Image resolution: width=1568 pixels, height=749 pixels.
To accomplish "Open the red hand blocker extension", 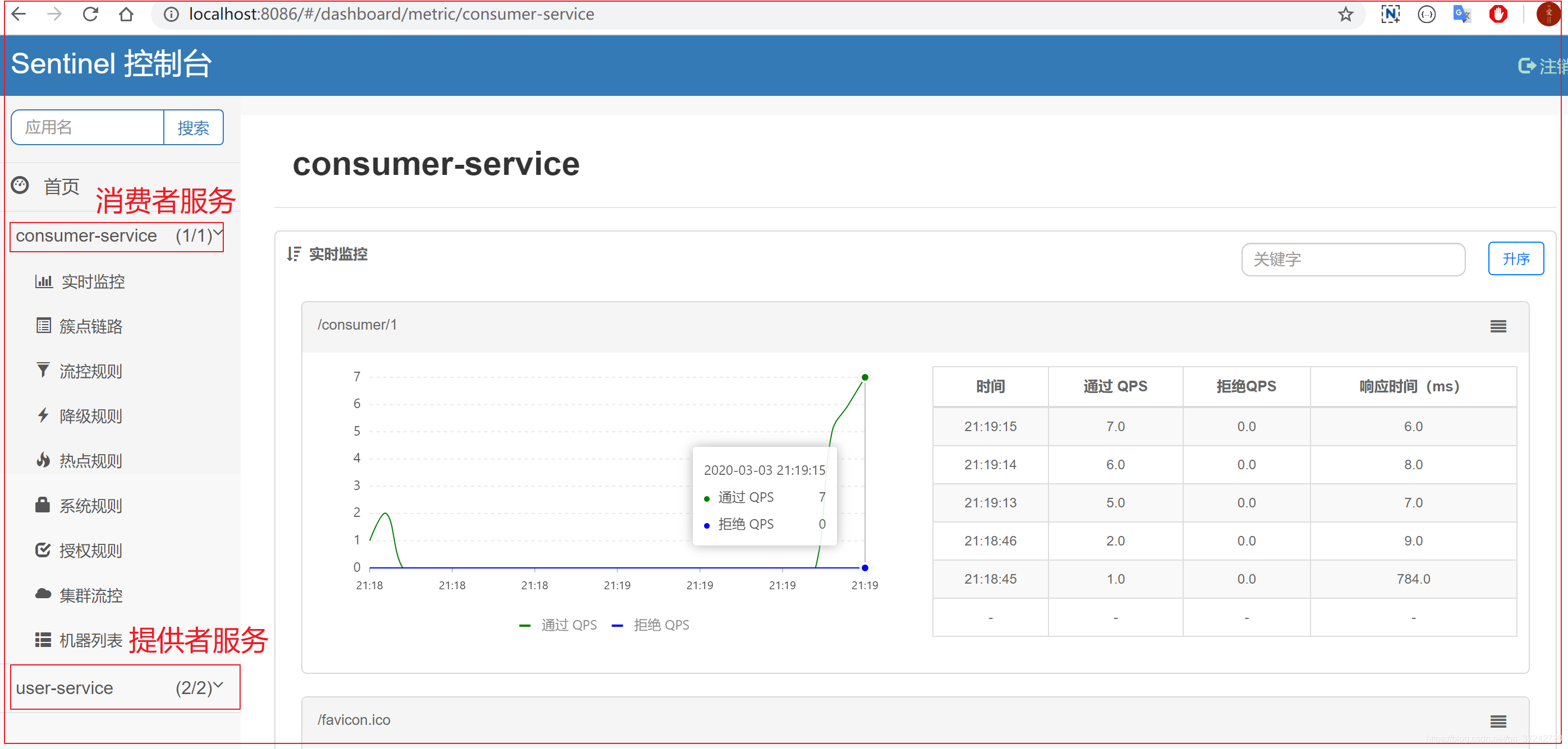I will click(x=1498, y=14).
